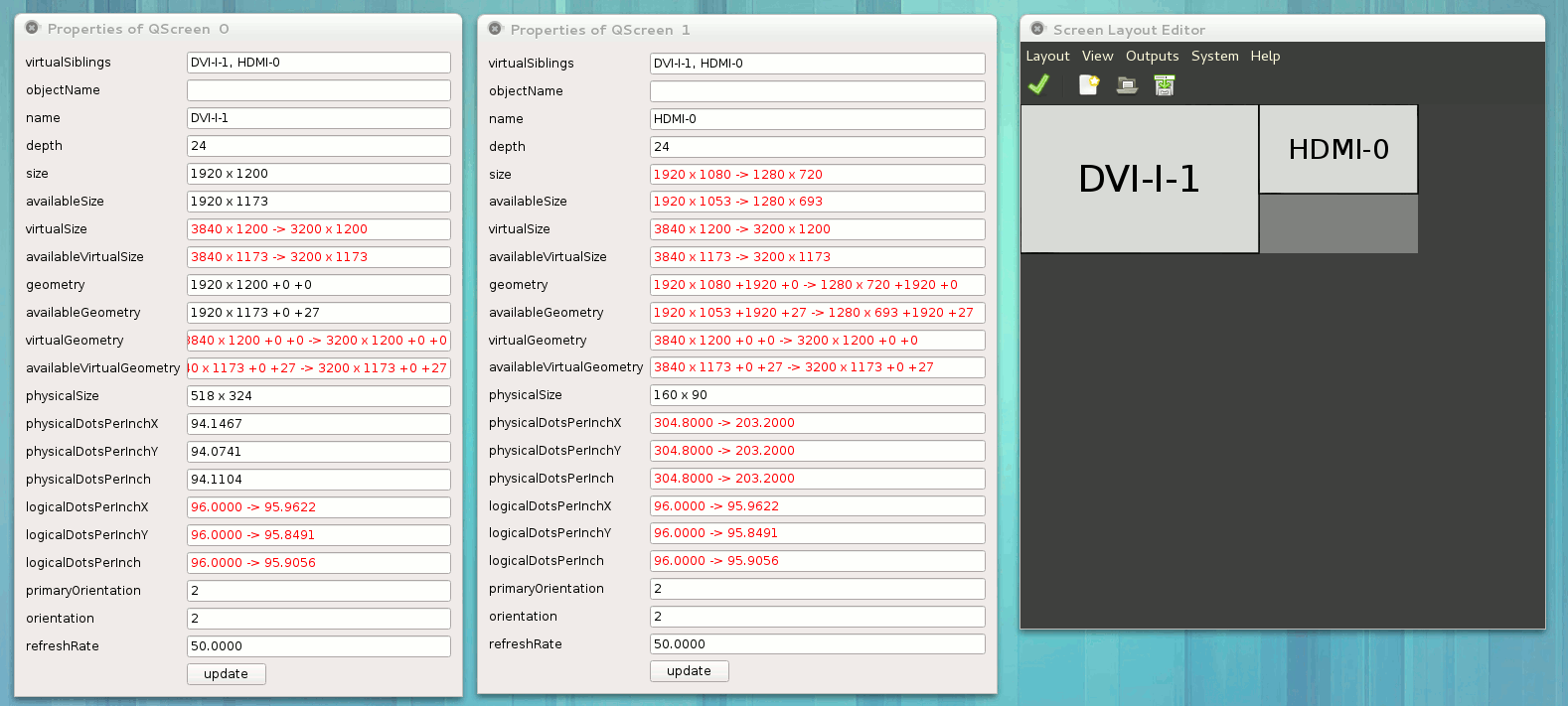Viewport: 1568px width, 706px height.
Task: Select the DVI-I-1 monitor in the layout
Action: [x=1139, y=179]
